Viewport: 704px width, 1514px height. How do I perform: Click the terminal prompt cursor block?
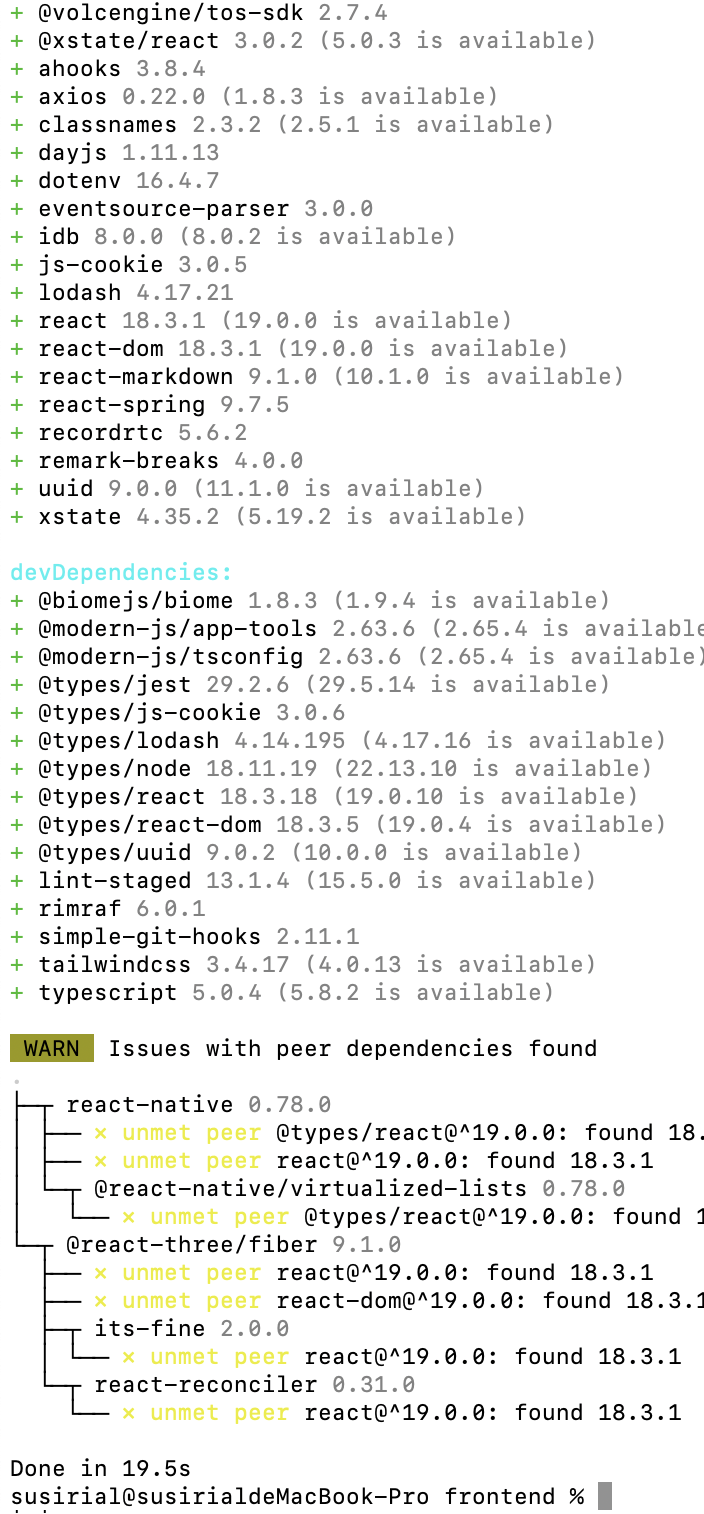pos(604,1497)
